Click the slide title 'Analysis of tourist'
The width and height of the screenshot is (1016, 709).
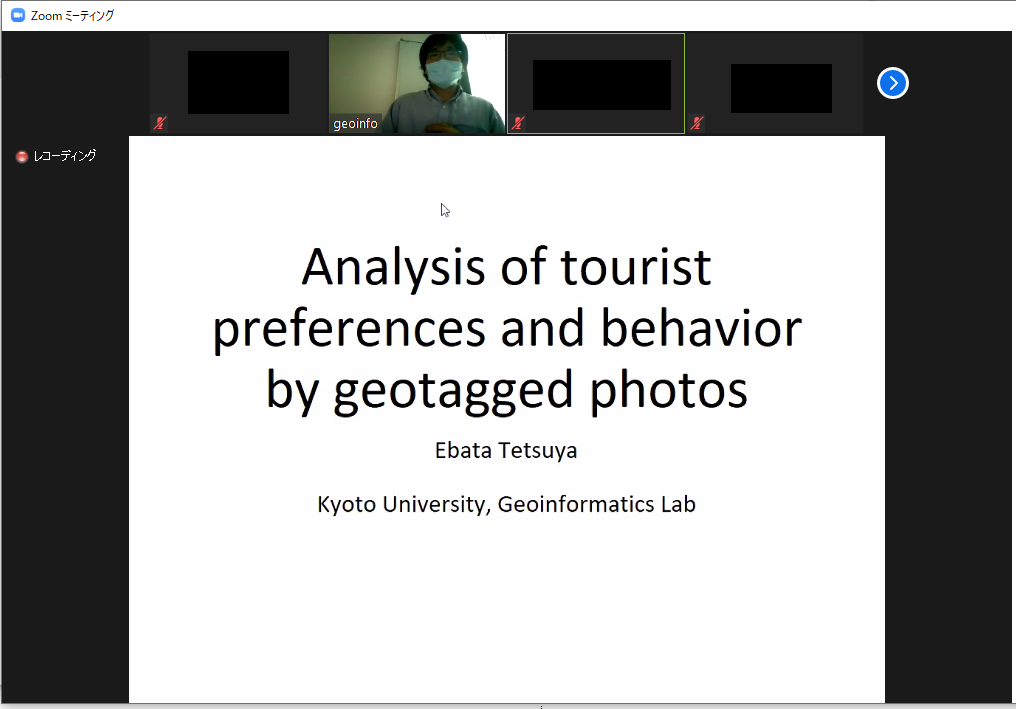[x=507, y=267]
